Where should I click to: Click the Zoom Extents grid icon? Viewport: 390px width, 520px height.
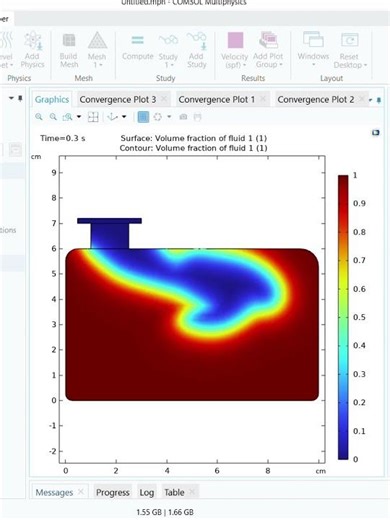(93, 117)
